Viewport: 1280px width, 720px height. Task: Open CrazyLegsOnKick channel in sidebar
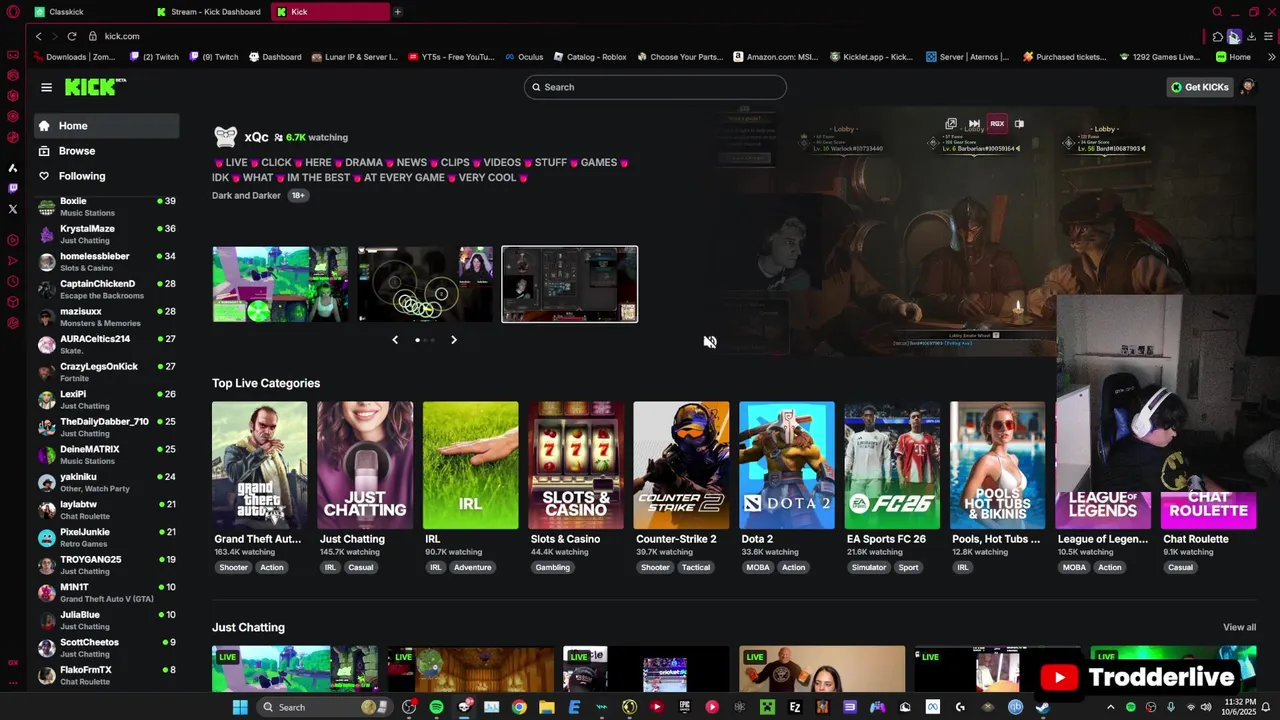[x=106, y=372]
